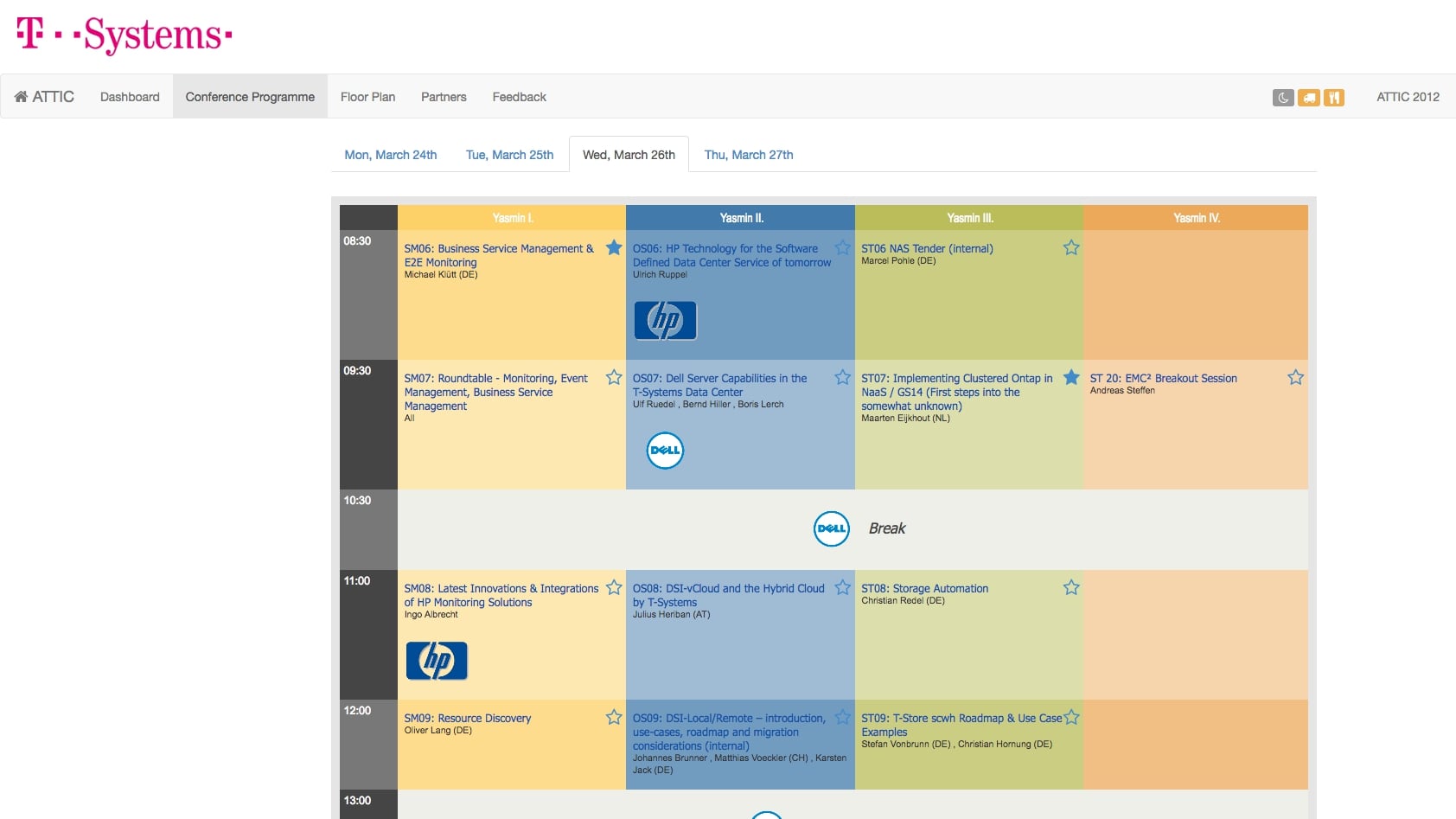
Task: Open OS08 DSI-vCloud Hybrid Cloud link
Action: [729, 595]
